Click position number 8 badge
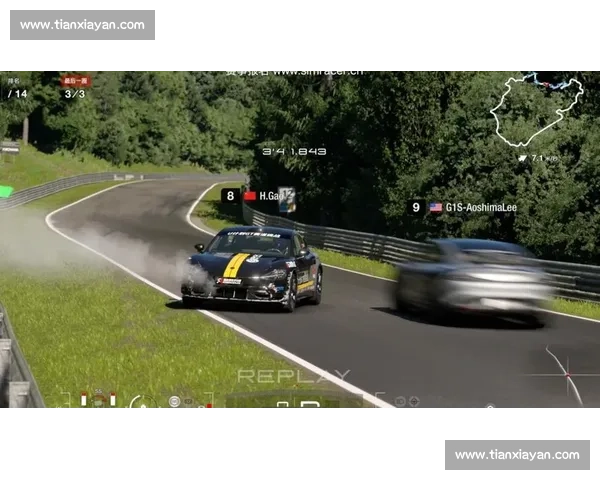600x480 pixels. point(230,196)
